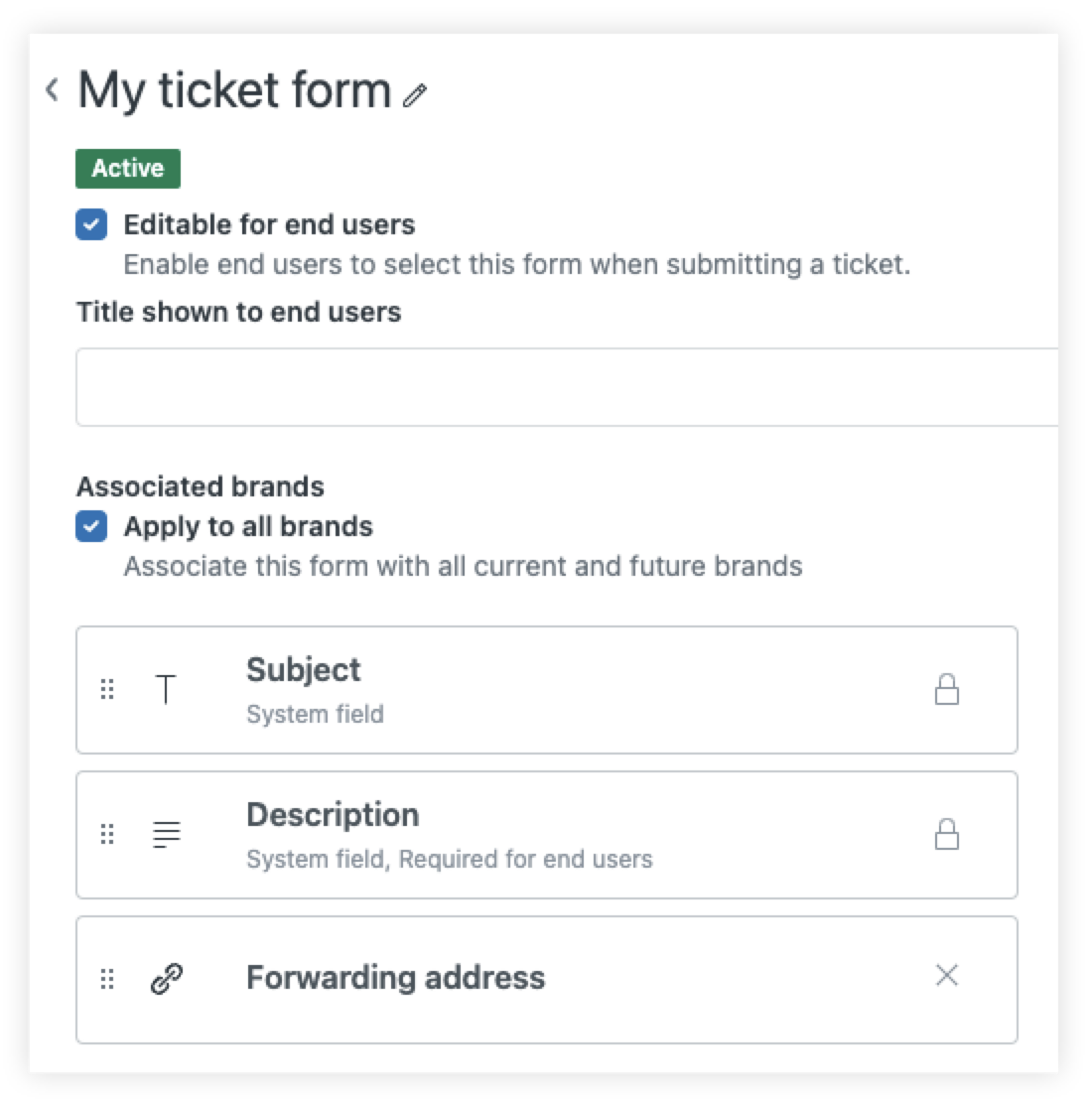This screenshot has width=1092, height=1102.
Task: Open the Description system field row
Action: [546, 834]
